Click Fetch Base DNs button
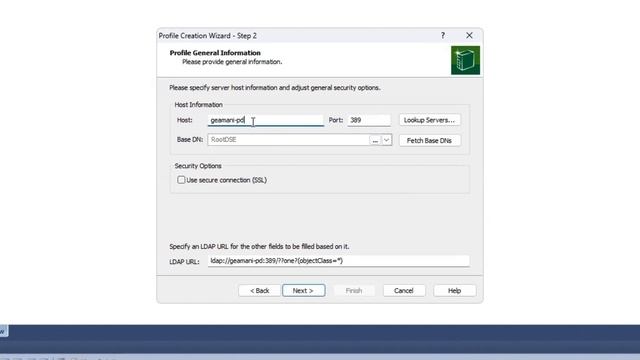This screenshot has height=360, width=640. tap(429, 140)
